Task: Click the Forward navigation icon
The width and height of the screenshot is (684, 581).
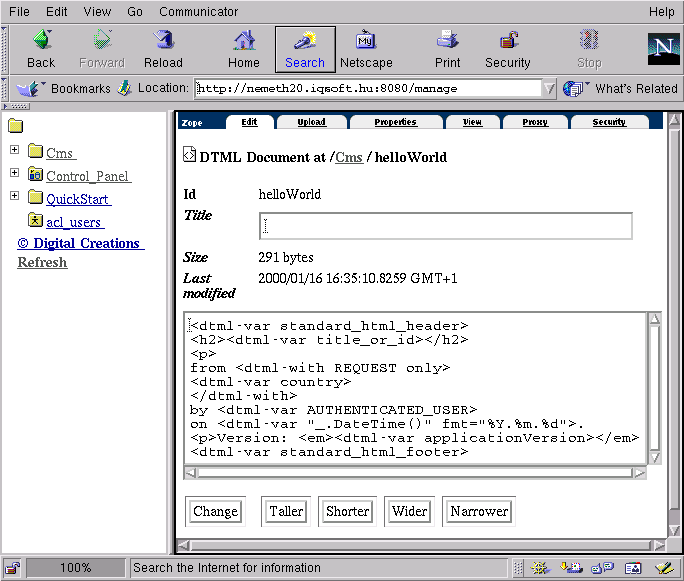Action: point(103,40)
